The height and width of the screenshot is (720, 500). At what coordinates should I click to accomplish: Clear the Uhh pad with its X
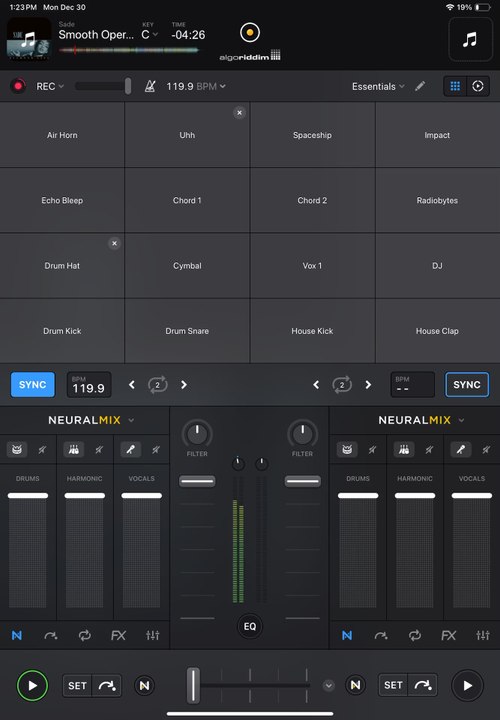tap(239, 112)
